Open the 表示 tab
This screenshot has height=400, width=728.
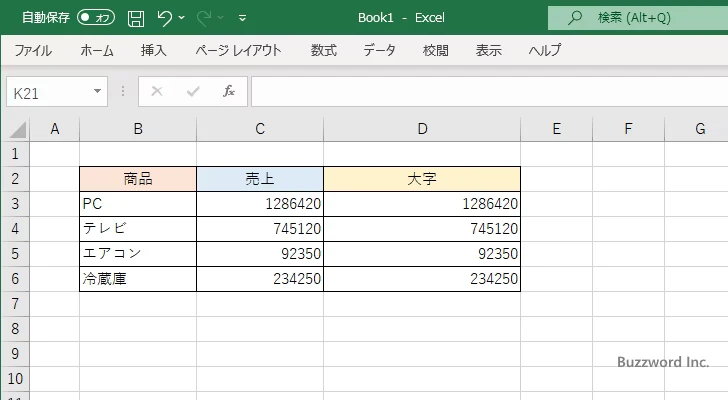488,50
